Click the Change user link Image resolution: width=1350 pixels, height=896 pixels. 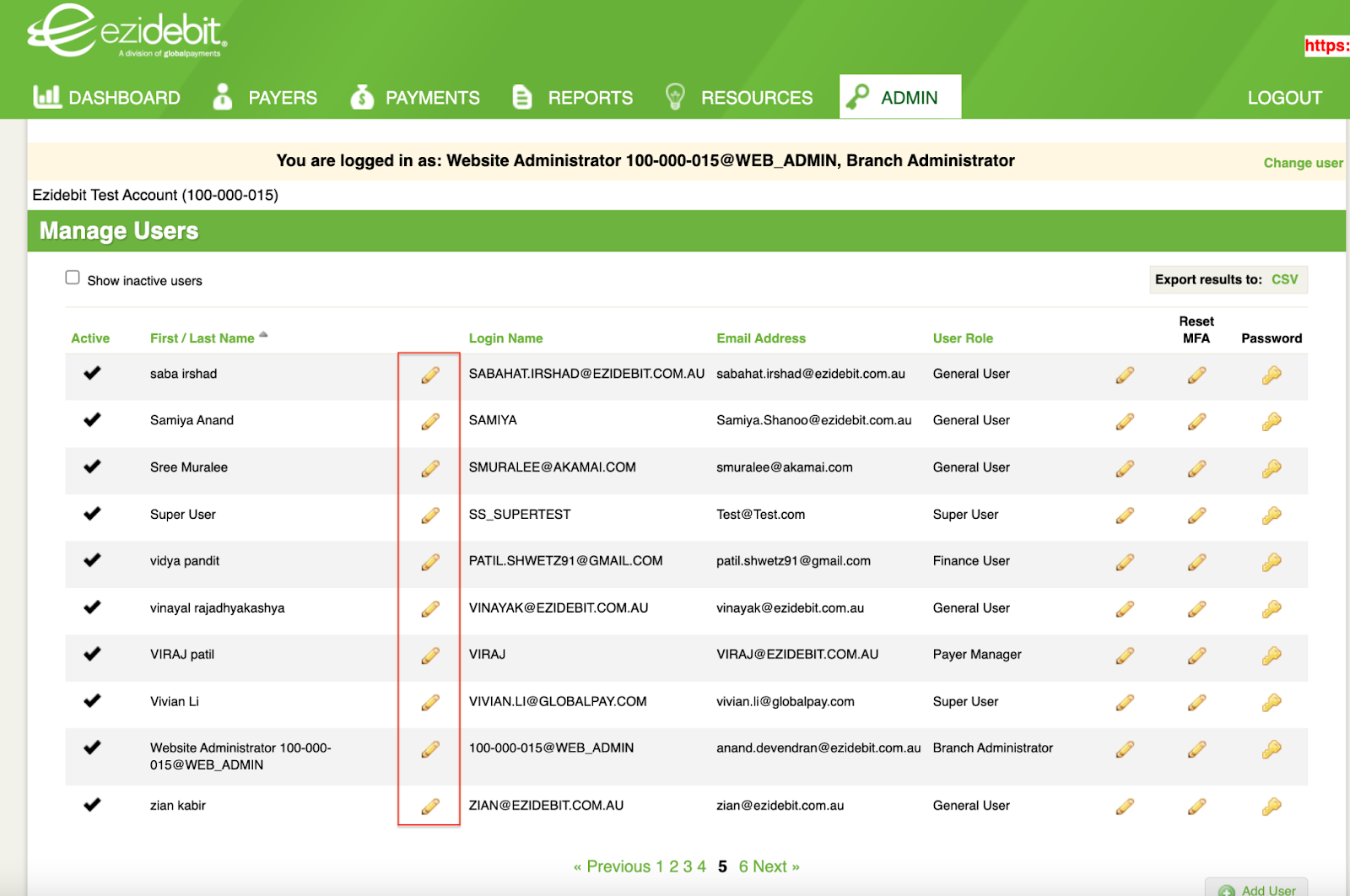pos(1302,162)
